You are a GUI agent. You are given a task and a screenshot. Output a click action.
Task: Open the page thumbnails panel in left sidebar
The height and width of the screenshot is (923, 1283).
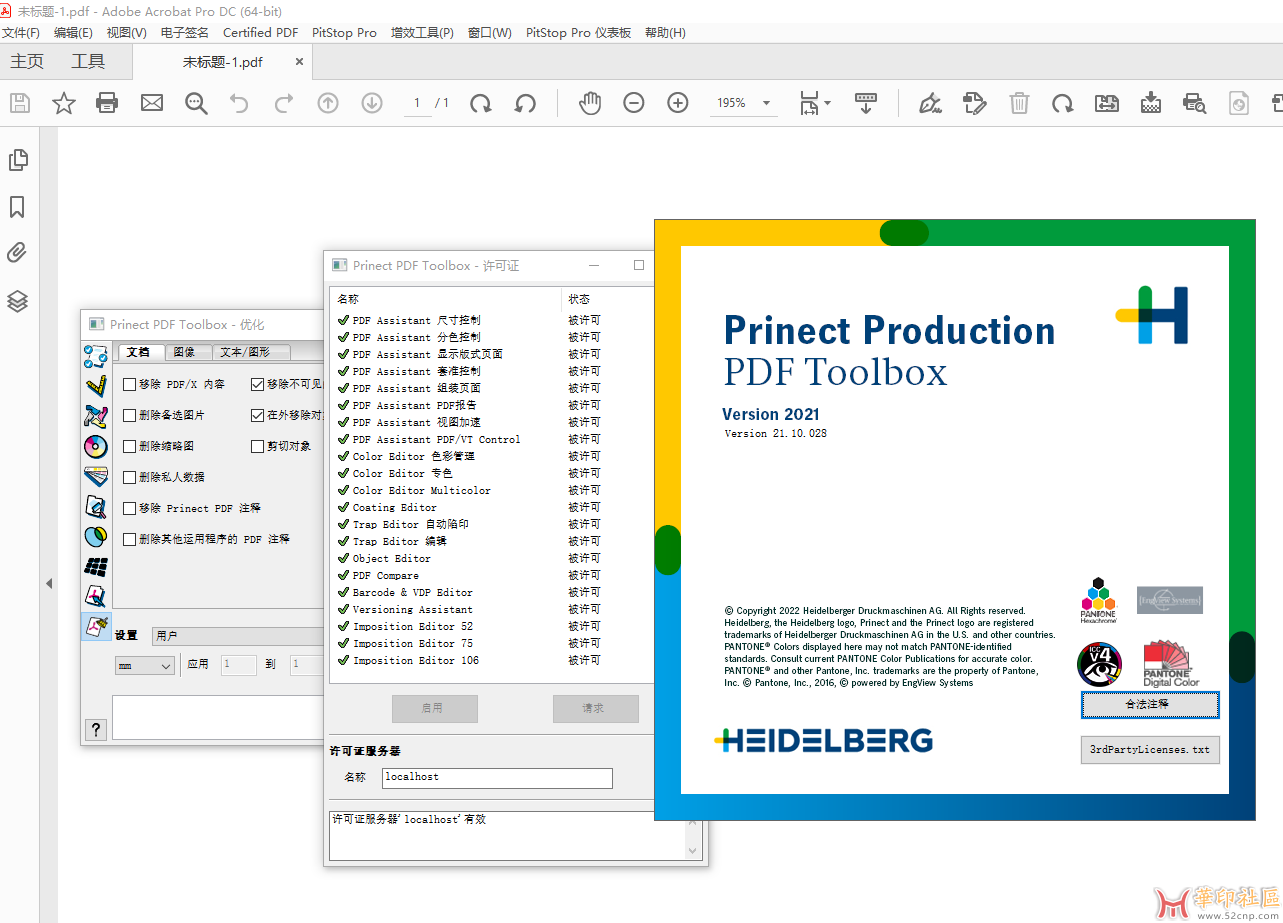[17, 160]
